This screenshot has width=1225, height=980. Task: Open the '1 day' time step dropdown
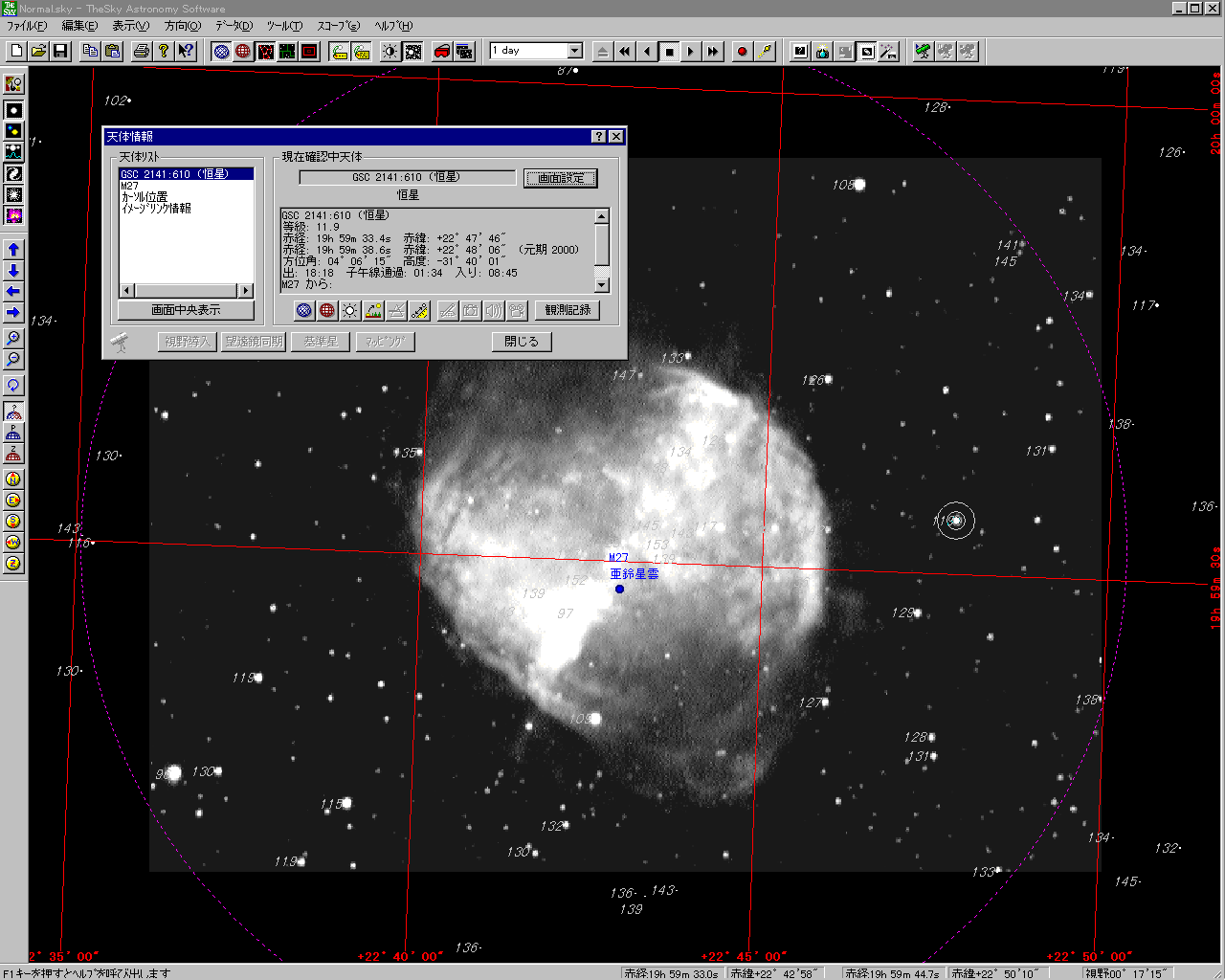pos(575,51)
